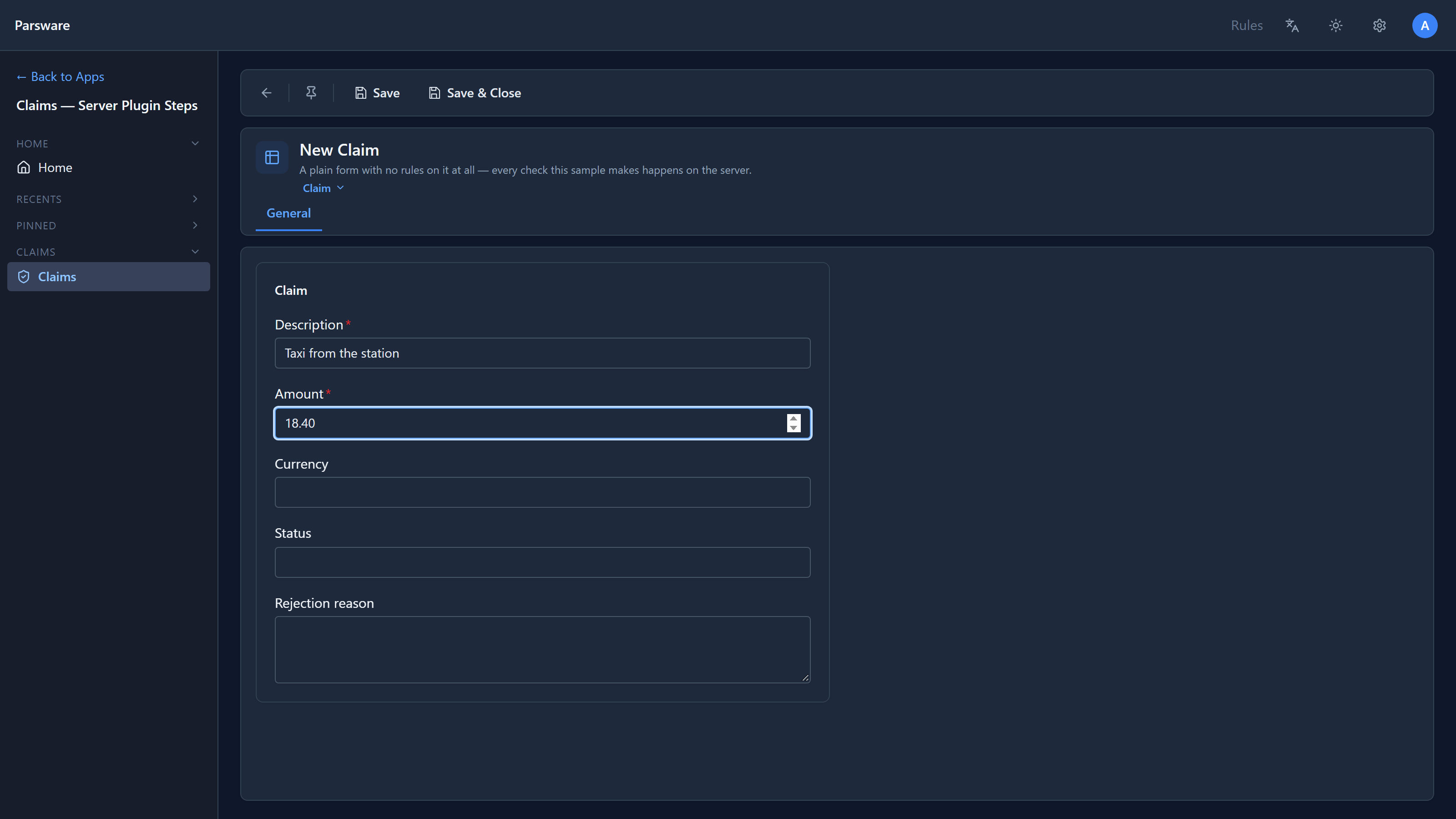Open the language translation icon
The height and width of the screenshot is (819, 1456).
[1292, 25]
